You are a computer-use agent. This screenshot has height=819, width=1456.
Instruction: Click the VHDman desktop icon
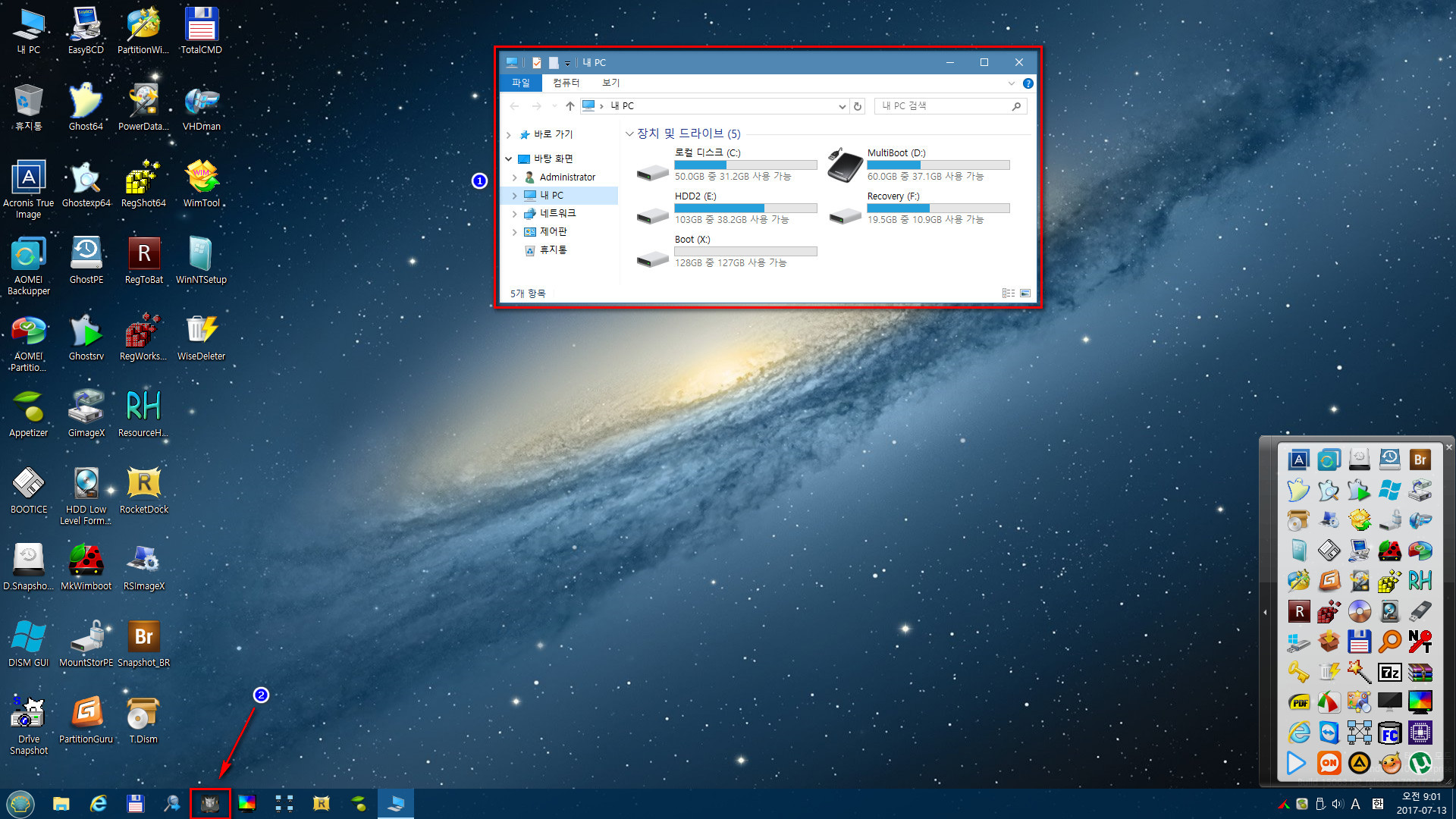pyautogui.click(x=201, y=107)
